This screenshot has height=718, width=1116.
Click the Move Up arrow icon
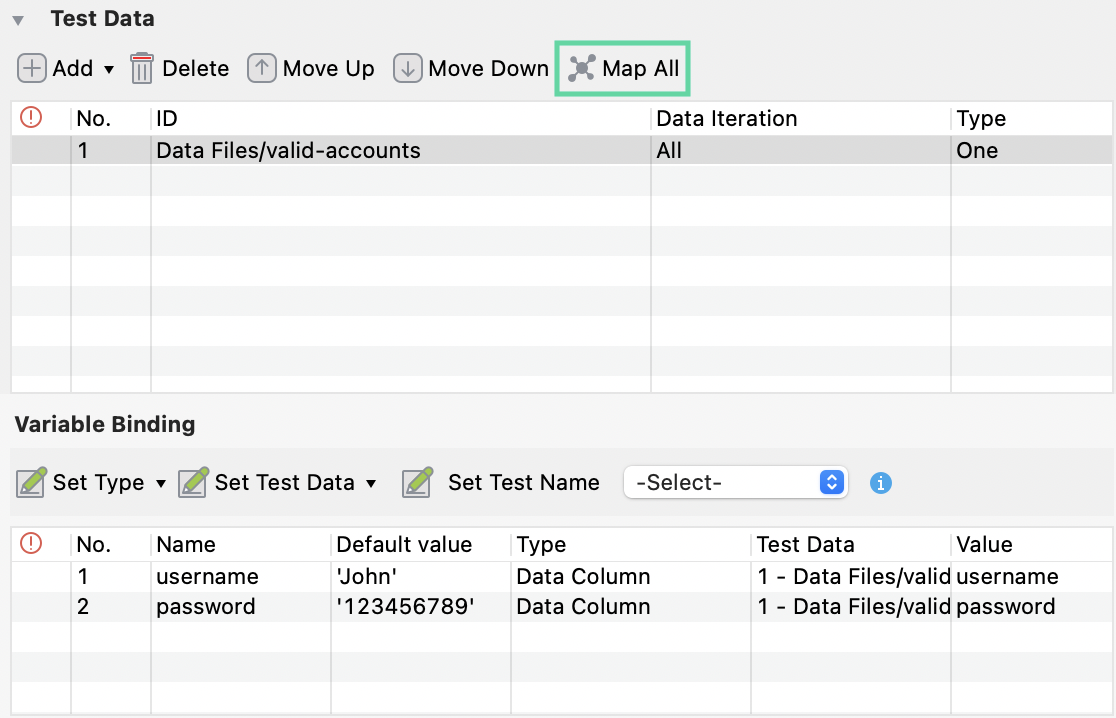262,68
